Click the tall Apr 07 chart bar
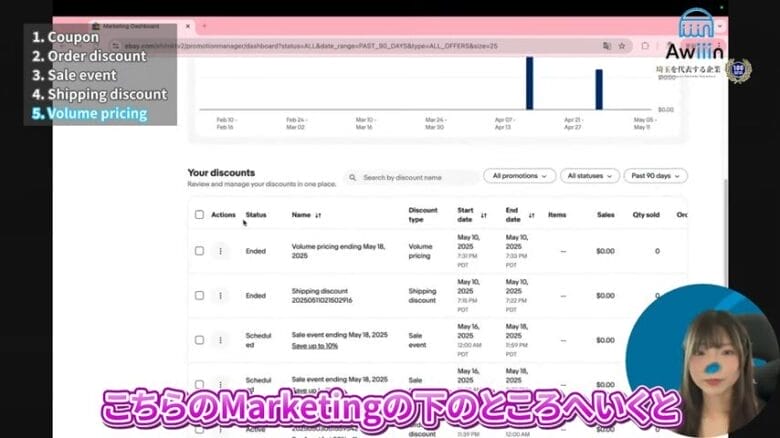 coord(530,83)
